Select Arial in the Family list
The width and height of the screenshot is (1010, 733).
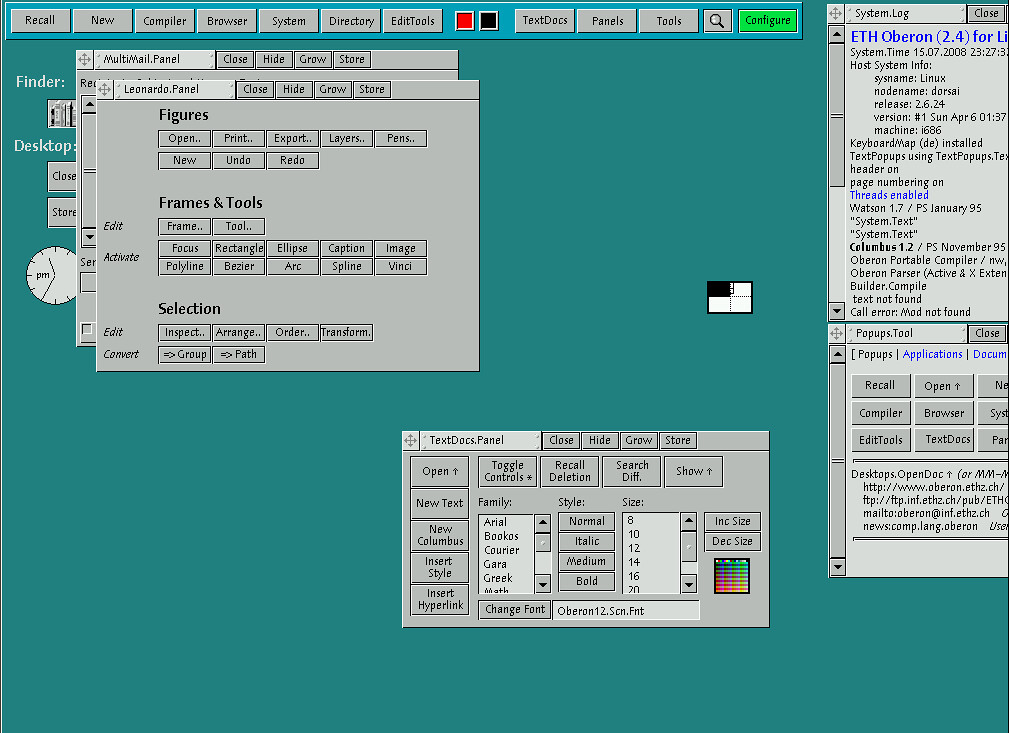coord(495,522)
